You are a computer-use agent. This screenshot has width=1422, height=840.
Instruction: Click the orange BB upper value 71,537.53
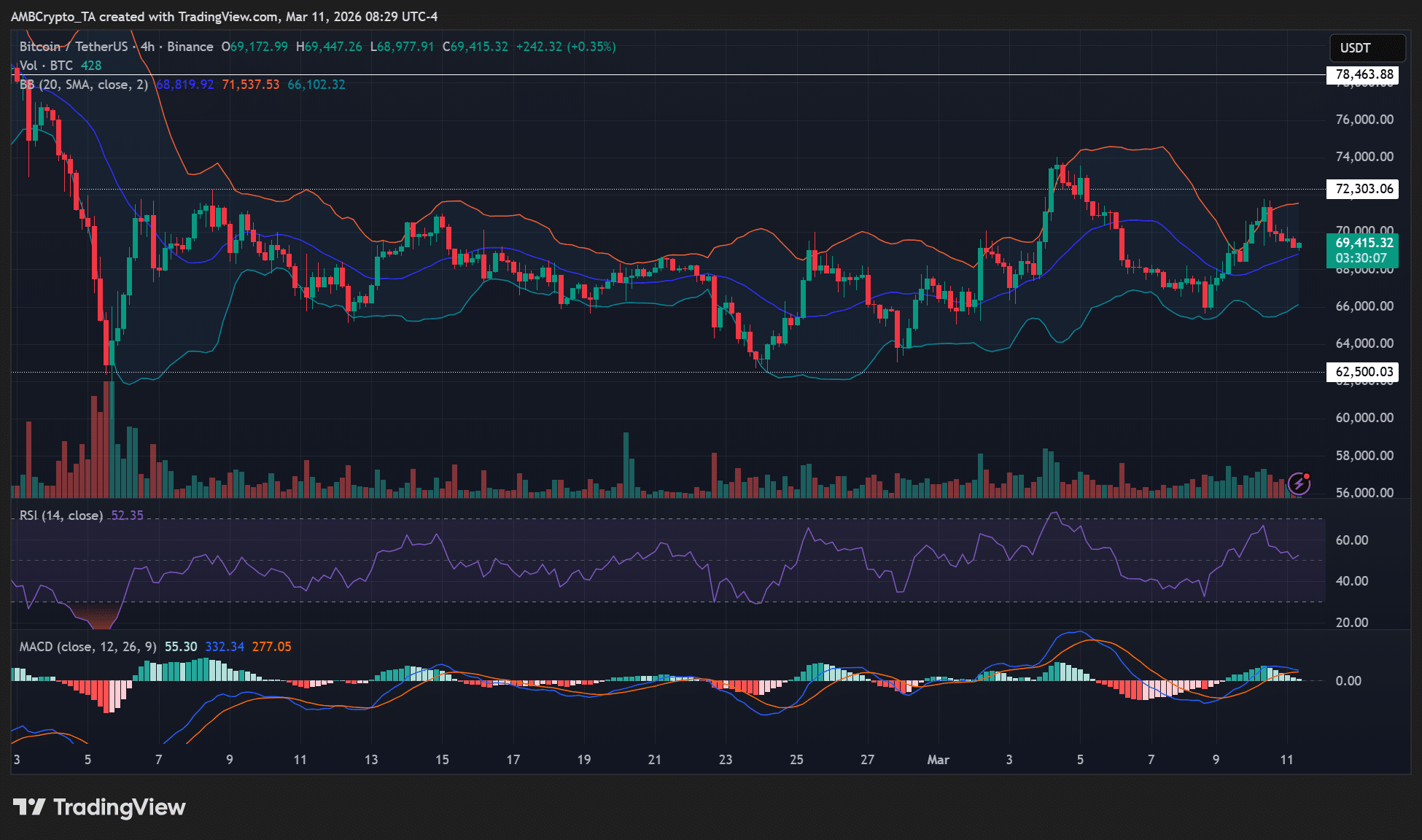250,85
